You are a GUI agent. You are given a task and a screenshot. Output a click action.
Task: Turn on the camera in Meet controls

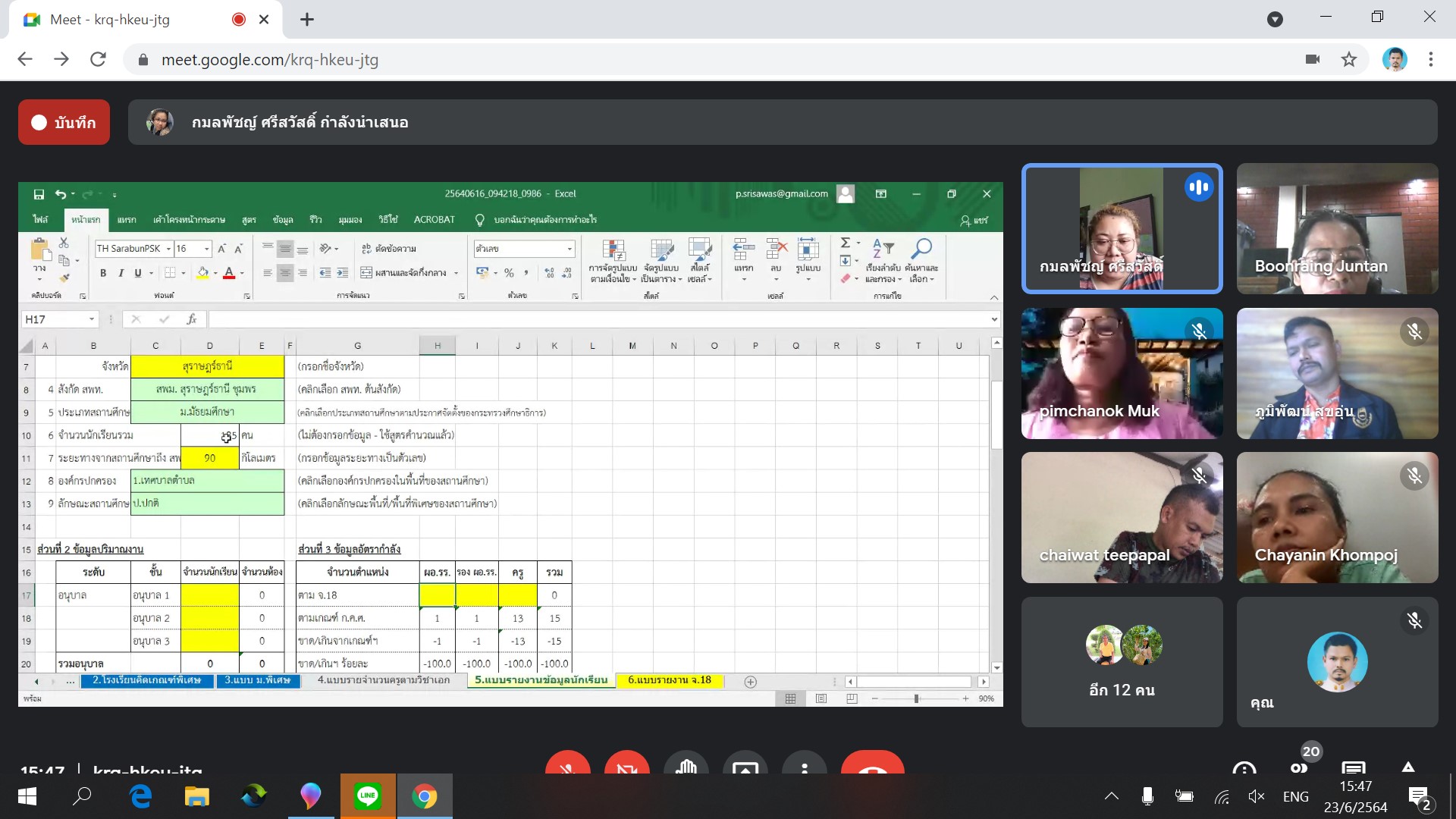point(626,764)
